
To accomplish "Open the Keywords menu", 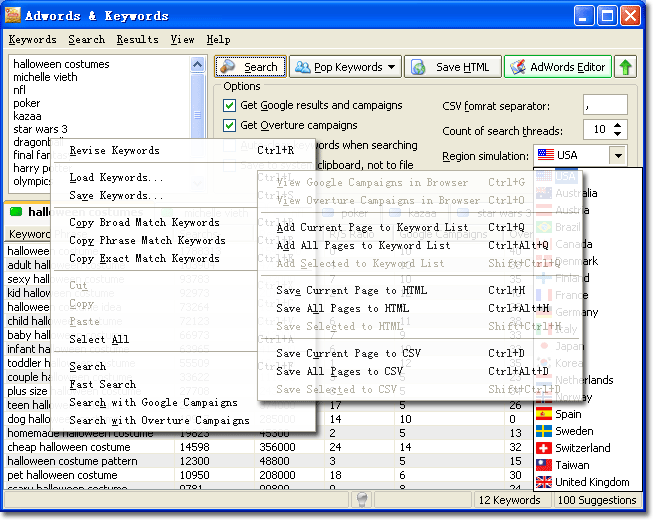I will pyautogui.click(x=33, y=39).
